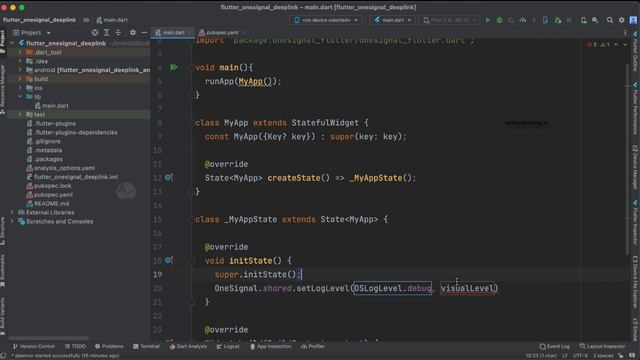Open the Pixel emulator device dropdown

point(450,20)
